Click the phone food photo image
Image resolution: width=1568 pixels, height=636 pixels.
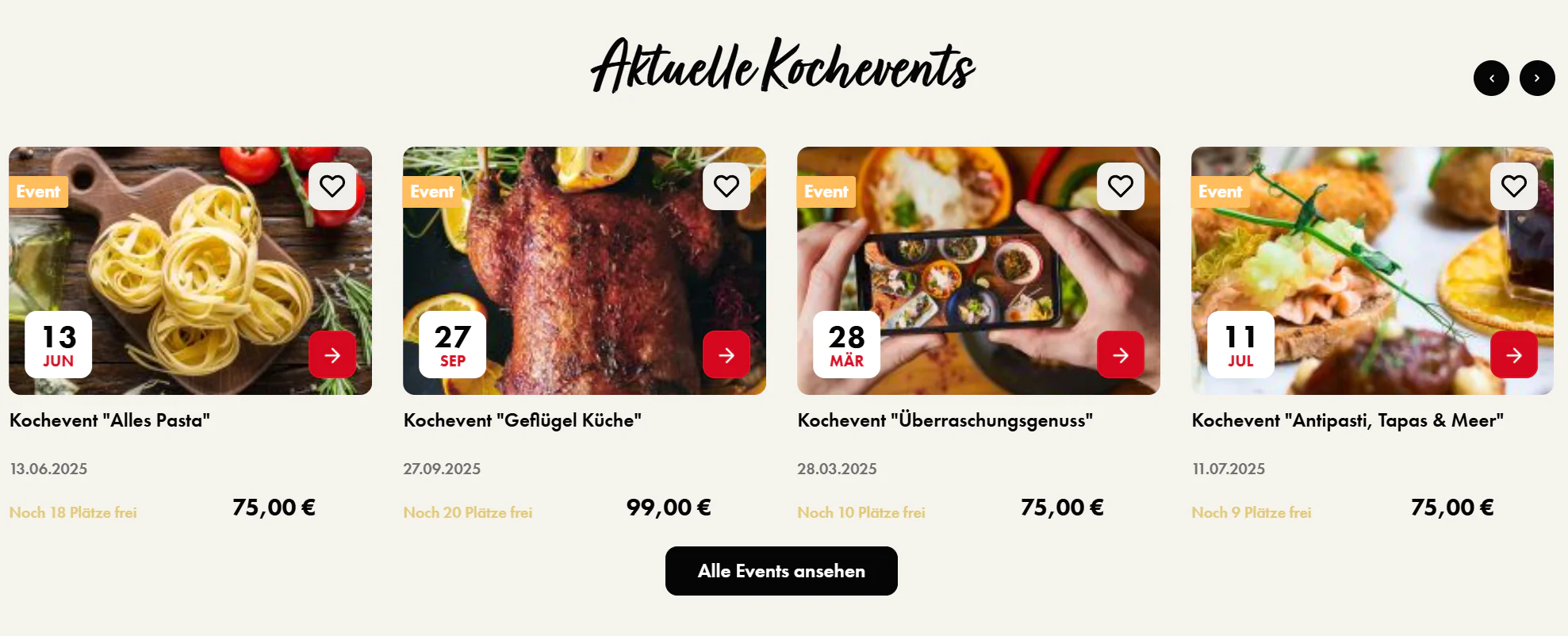point(979,270)
